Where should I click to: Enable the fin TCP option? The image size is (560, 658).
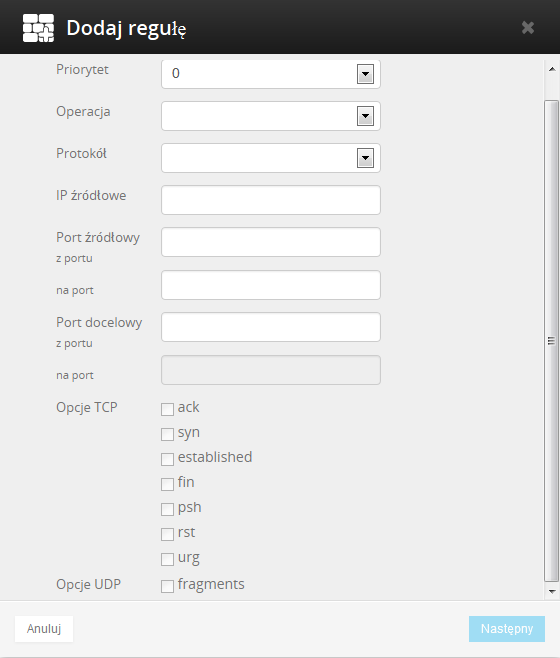pos(167,484)
